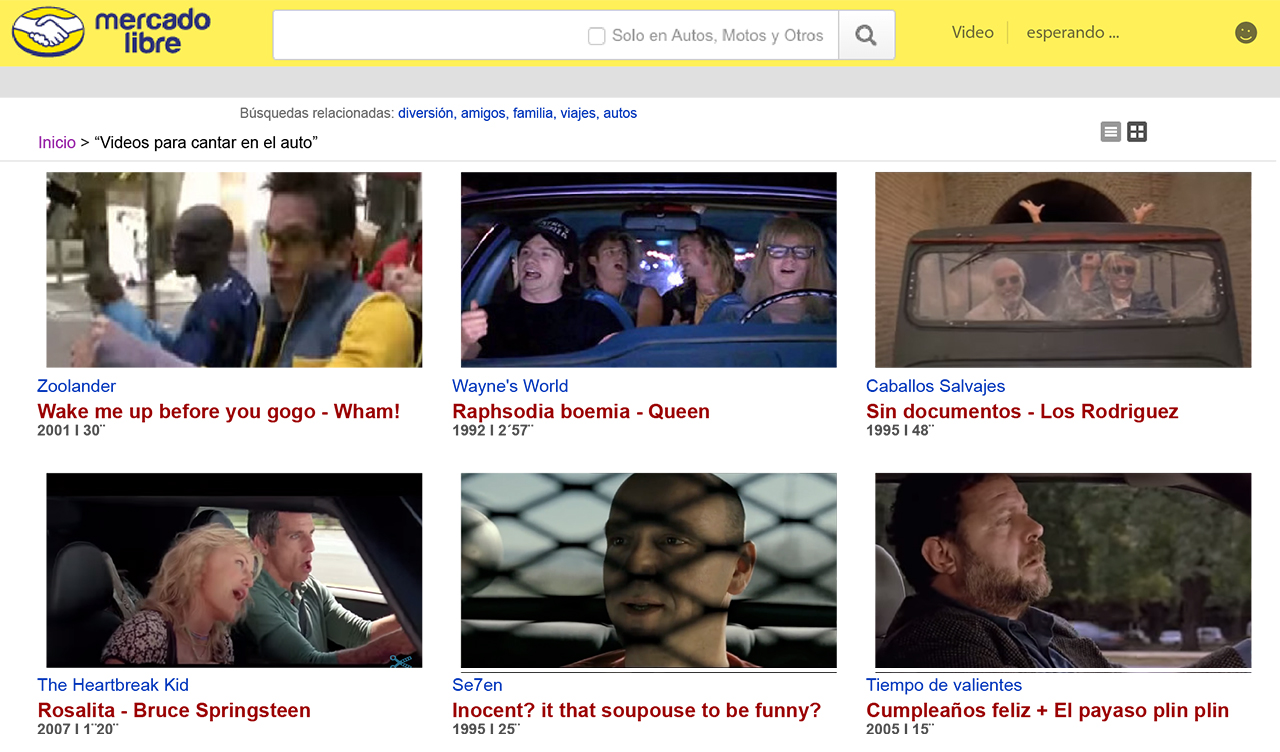Click the Mercado Libre handshake logo
Viewport: 1280px width, 752px height.
(48, 32)
